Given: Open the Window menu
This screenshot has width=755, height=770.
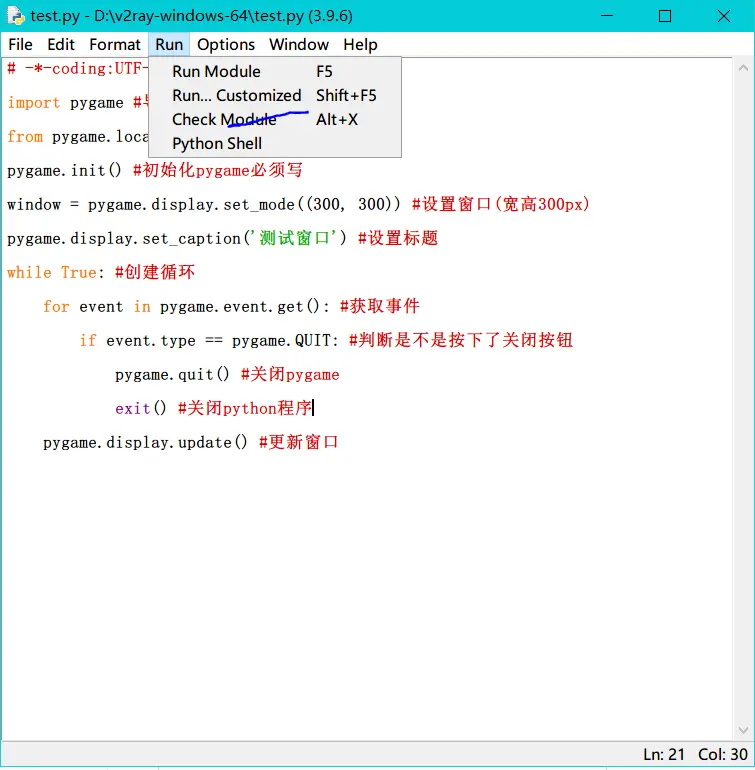Looking at the screenshot, I should tap(299, 45).
